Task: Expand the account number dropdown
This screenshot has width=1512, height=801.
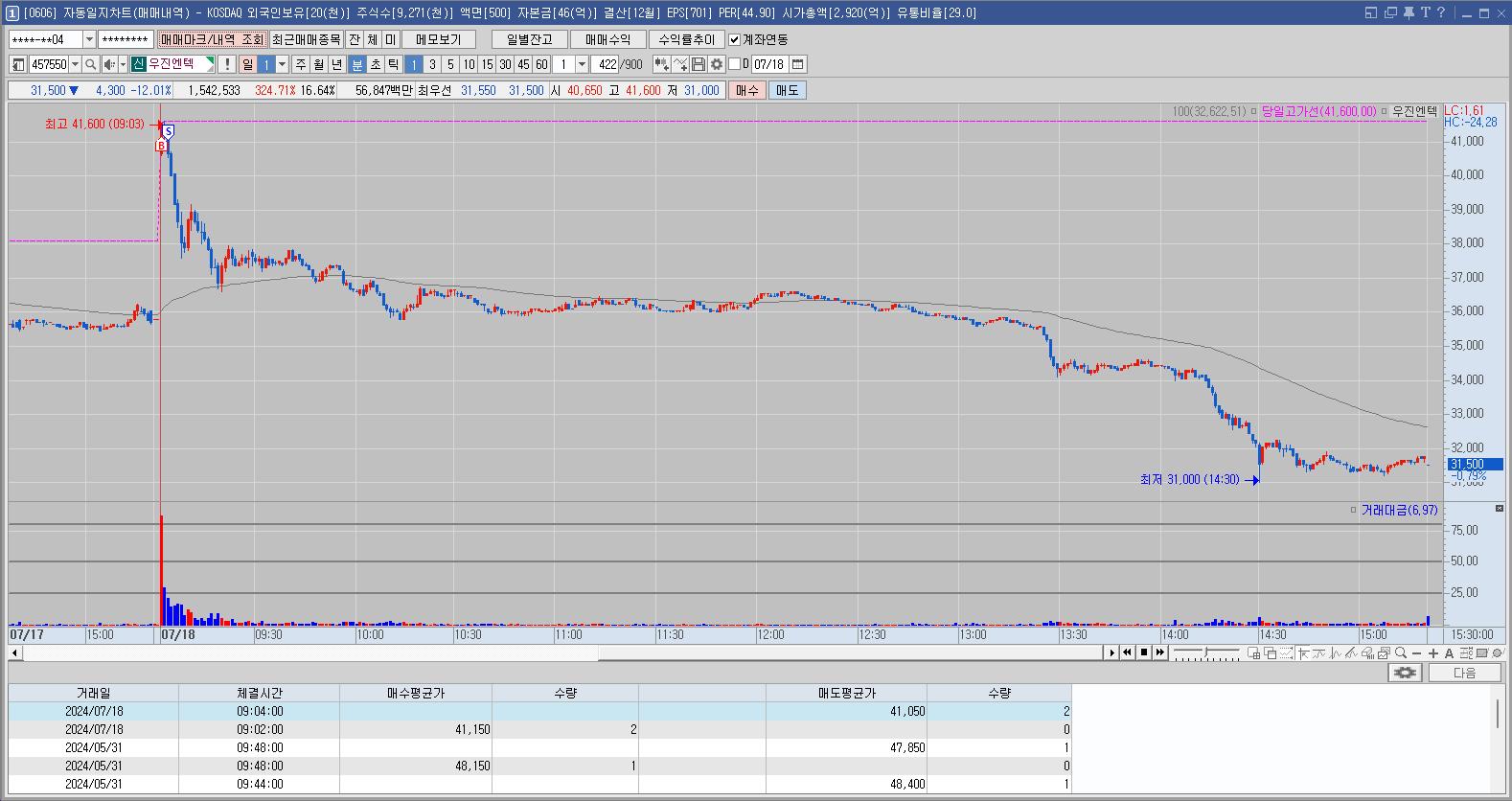Action: 90,39
